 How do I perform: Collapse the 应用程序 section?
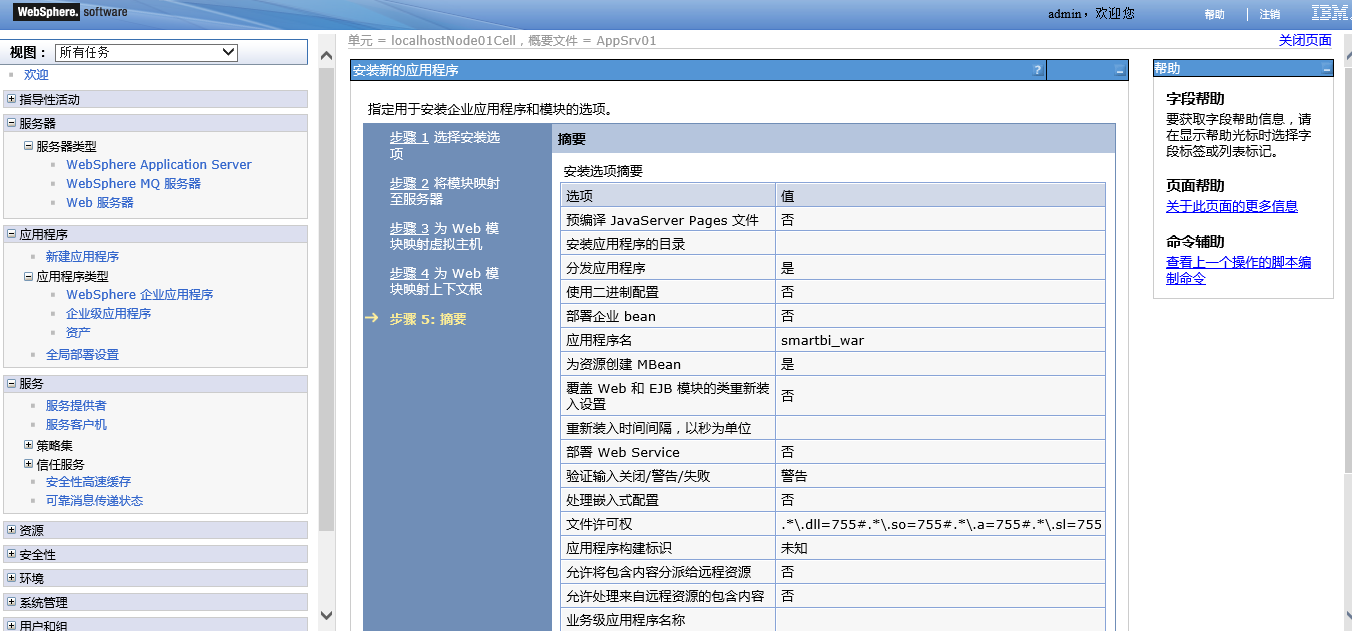12,234
